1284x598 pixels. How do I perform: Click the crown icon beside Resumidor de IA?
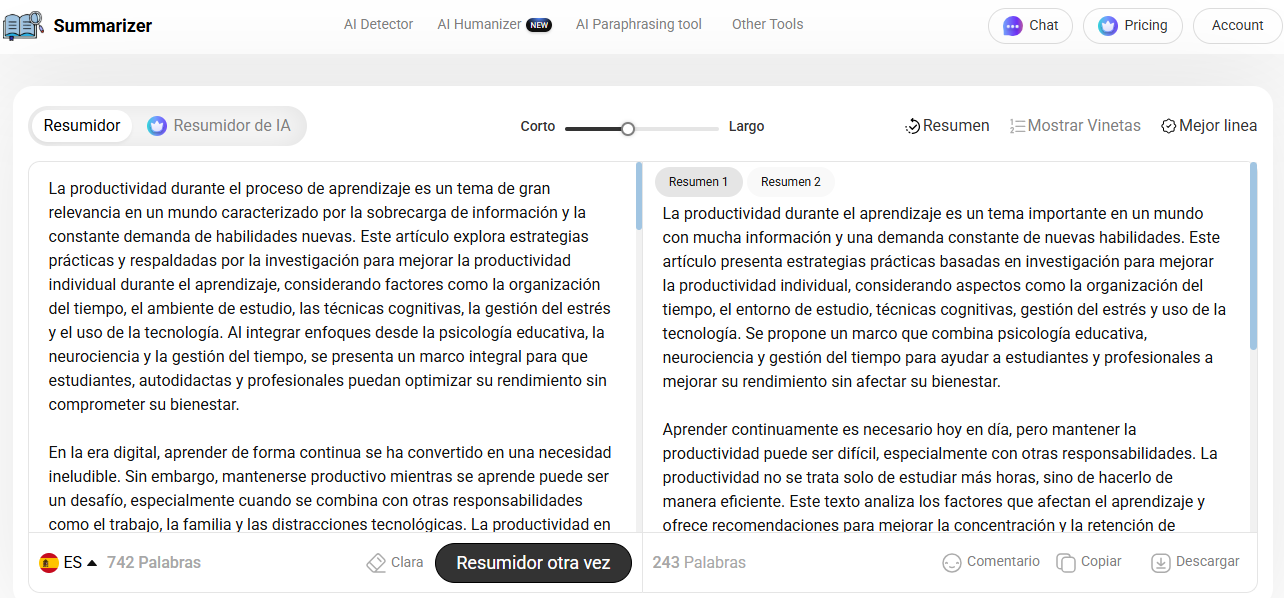pos(157,126)
